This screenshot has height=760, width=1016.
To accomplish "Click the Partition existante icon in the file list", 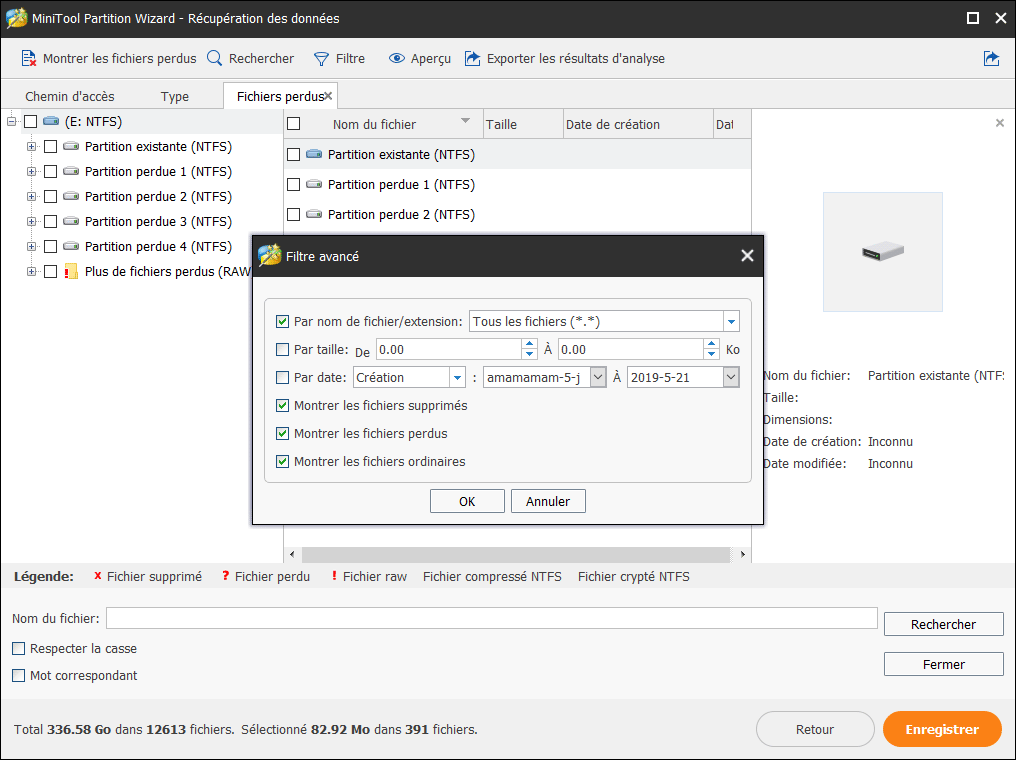I will pyautogui.click(x=314, y=154).
